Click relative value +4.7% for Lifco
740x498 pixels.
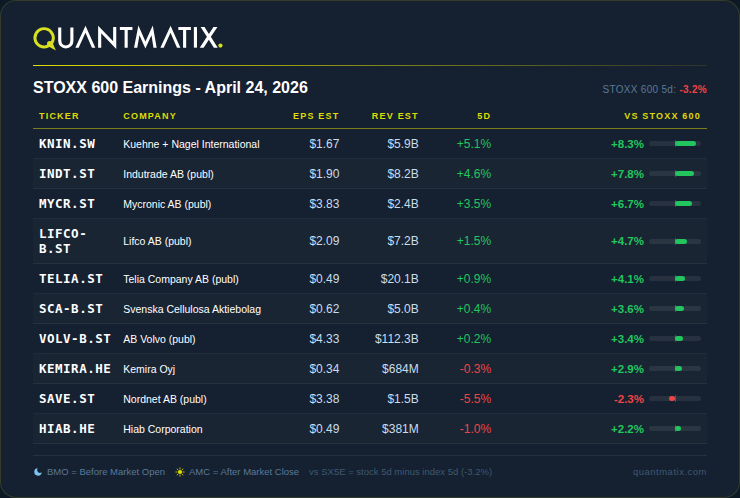tap(627, 241)
